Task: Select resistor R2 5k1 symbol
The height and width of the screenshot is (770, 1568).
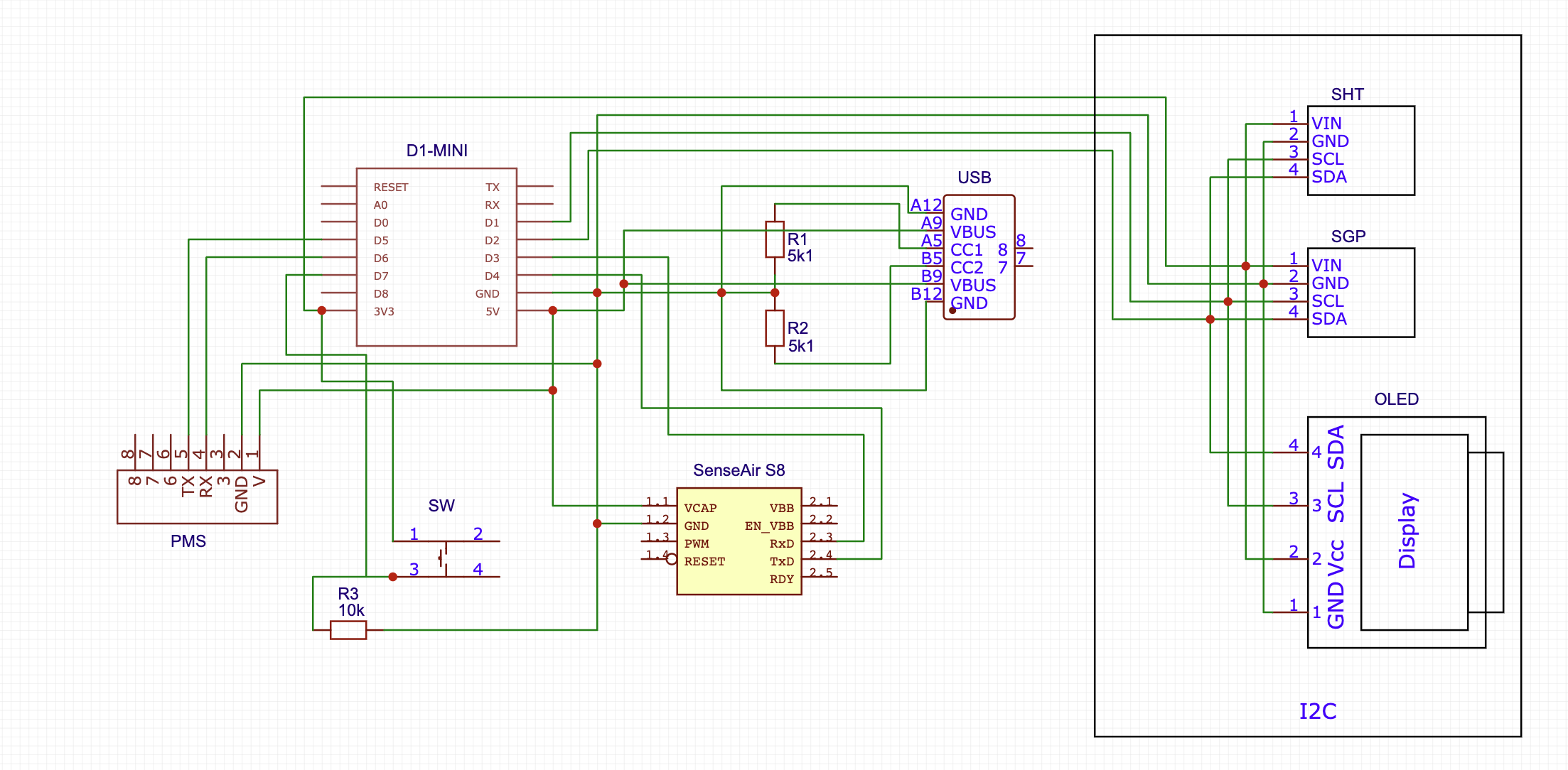Action: (774, 328)
